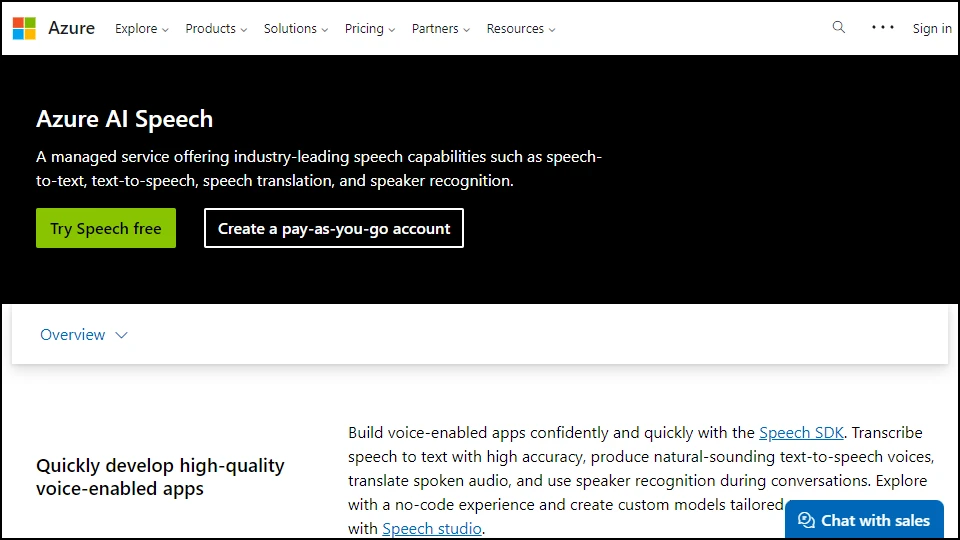Click the Azure AI Speech heading
This screenshot has height=540, width=960.
(124, 119)
